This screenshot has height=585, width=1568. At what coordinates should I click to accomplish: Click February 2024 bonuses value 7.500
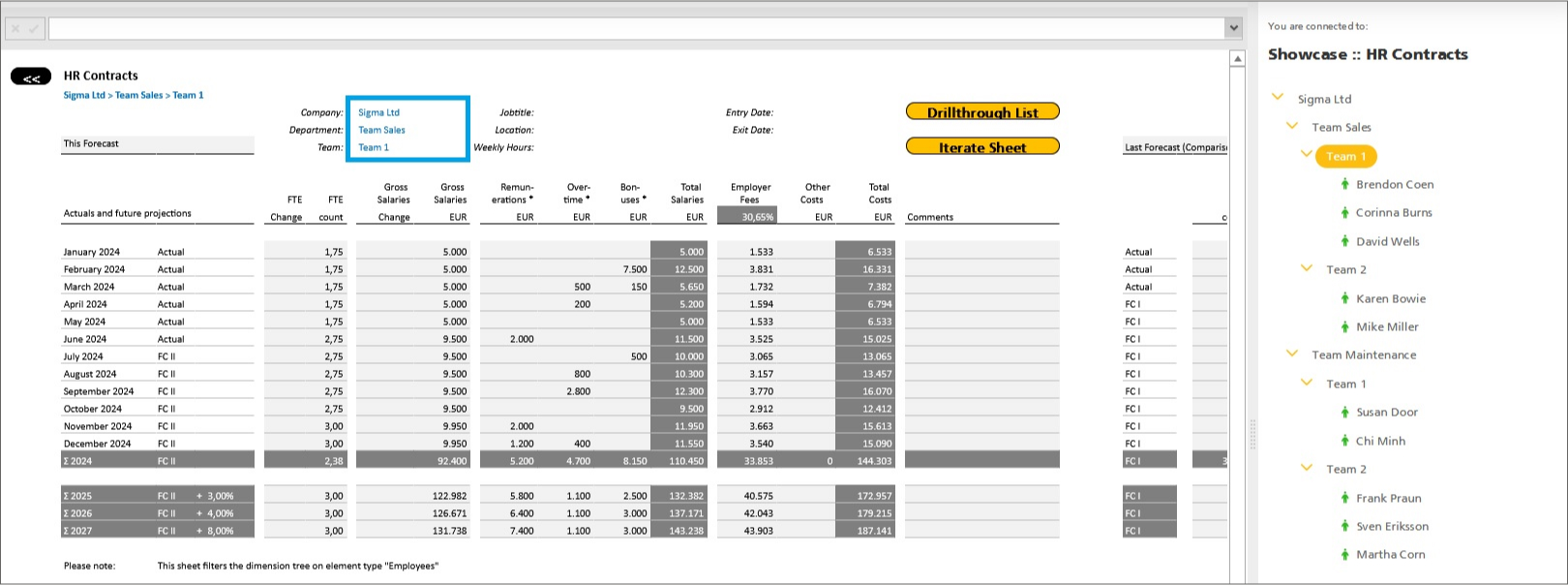click(635, 269)
